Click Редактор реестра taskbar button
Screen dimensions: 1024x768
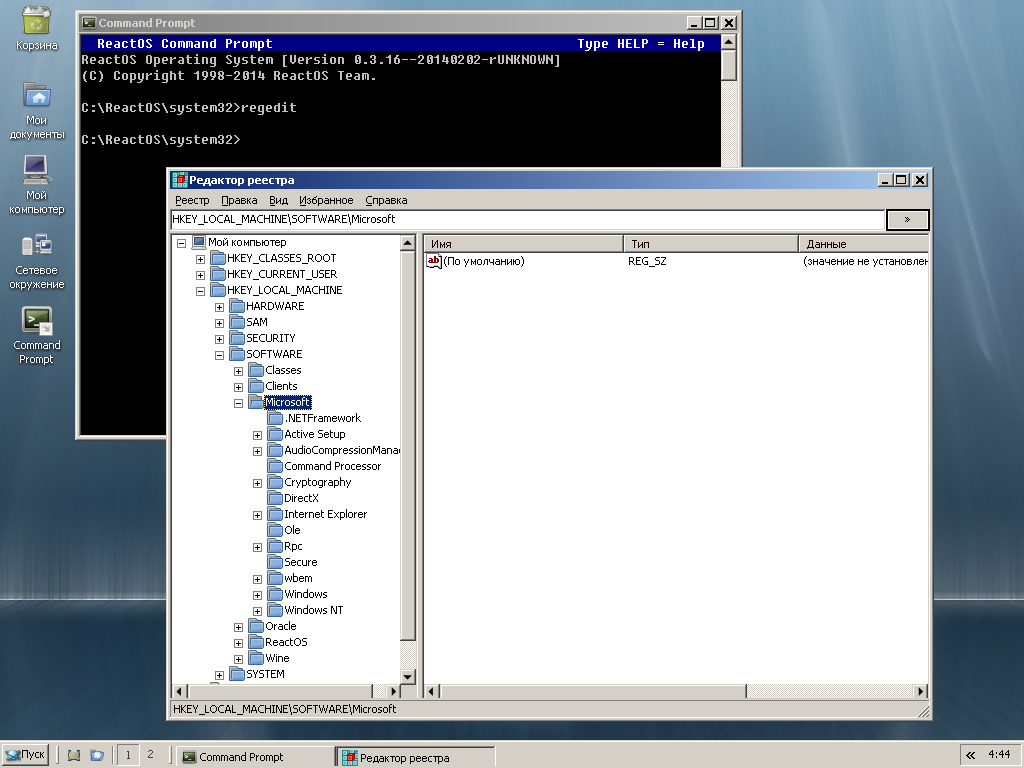(417, 757)
